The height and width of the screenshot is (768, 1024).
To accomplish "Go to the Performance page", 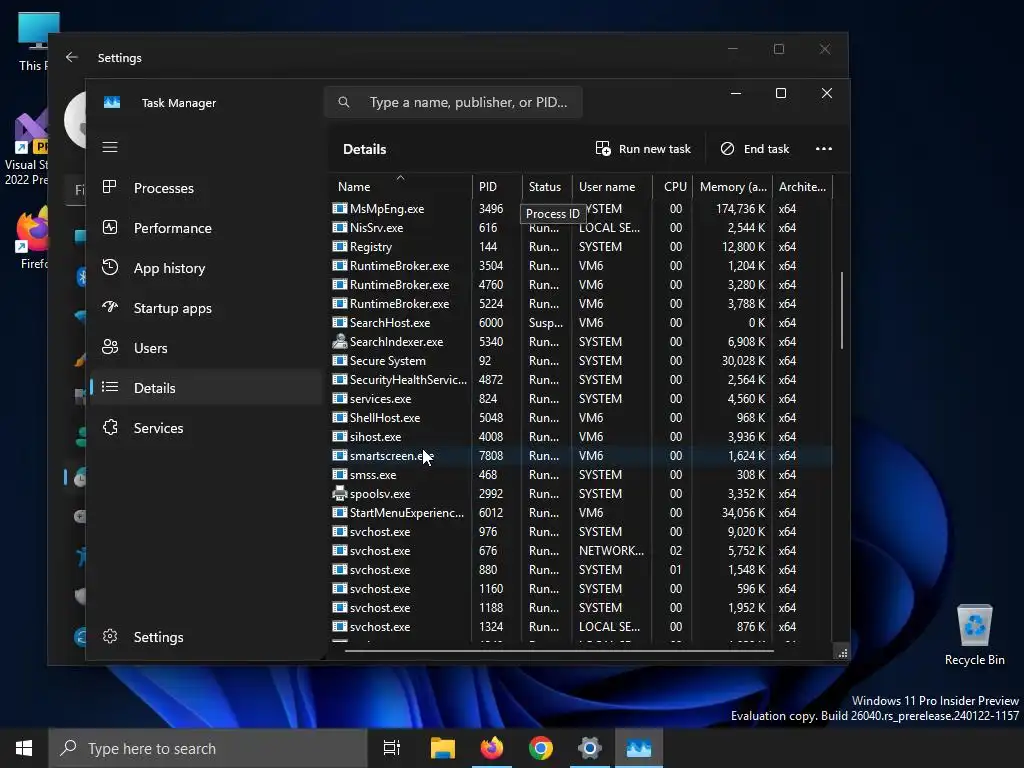I will coord(206,227).
